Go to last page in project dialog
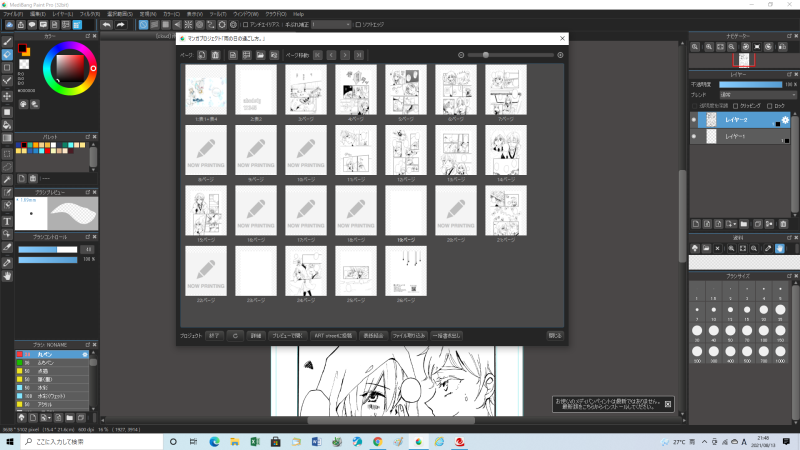The image size is (800, 450). click(359, 55)
